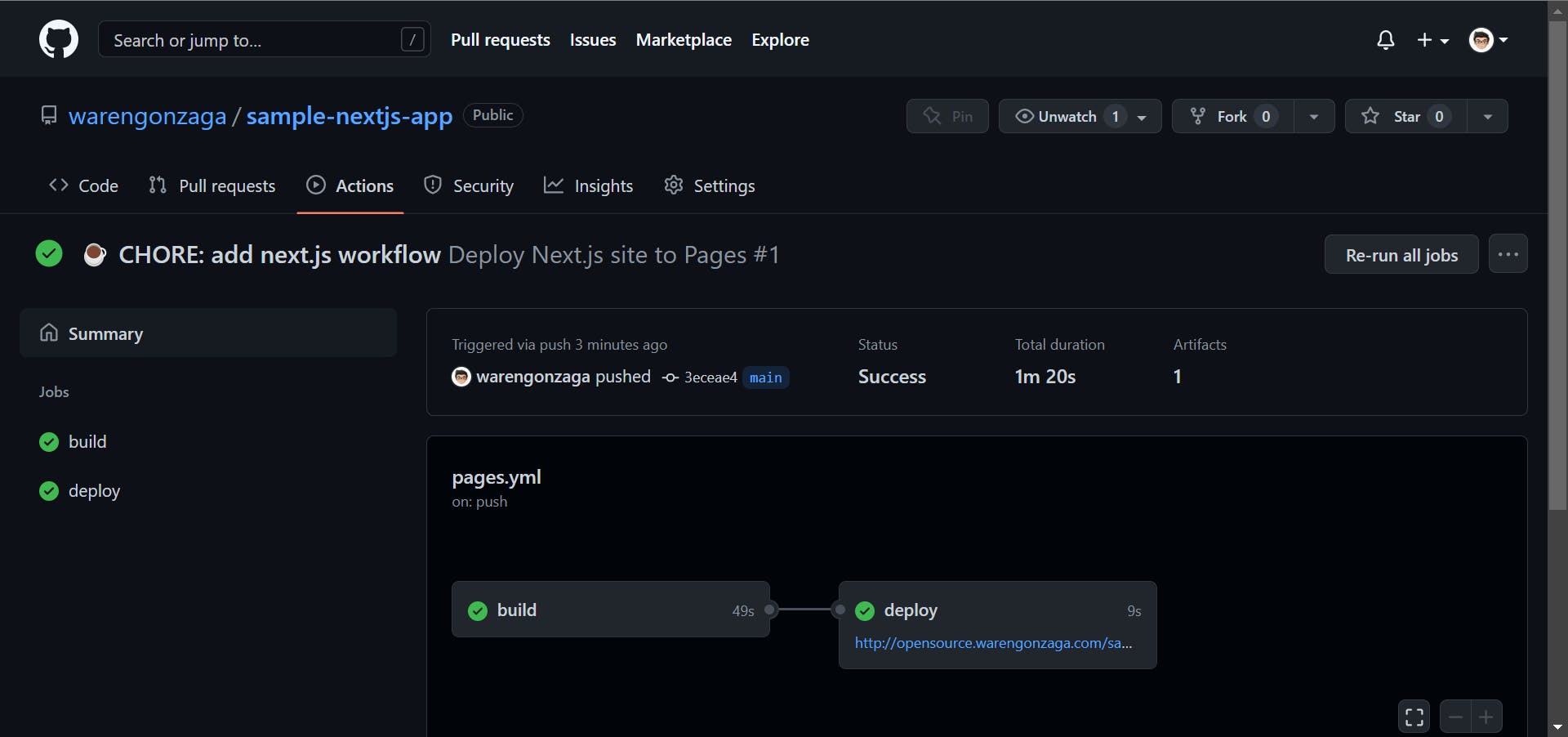Image resolution: width=1568 pixels, height=737 pixels.
Task: Select Summary in the sidebar
Action: pyautogui.click(x=208, y=333)
